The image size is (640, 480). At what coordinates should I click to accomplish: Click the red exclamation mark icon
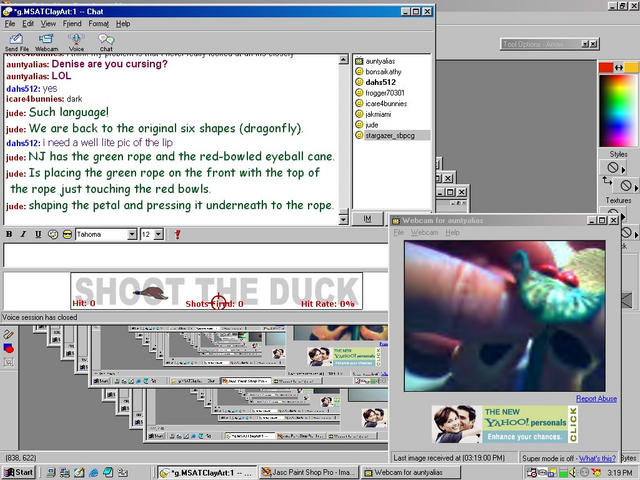(x=177, y=234)
